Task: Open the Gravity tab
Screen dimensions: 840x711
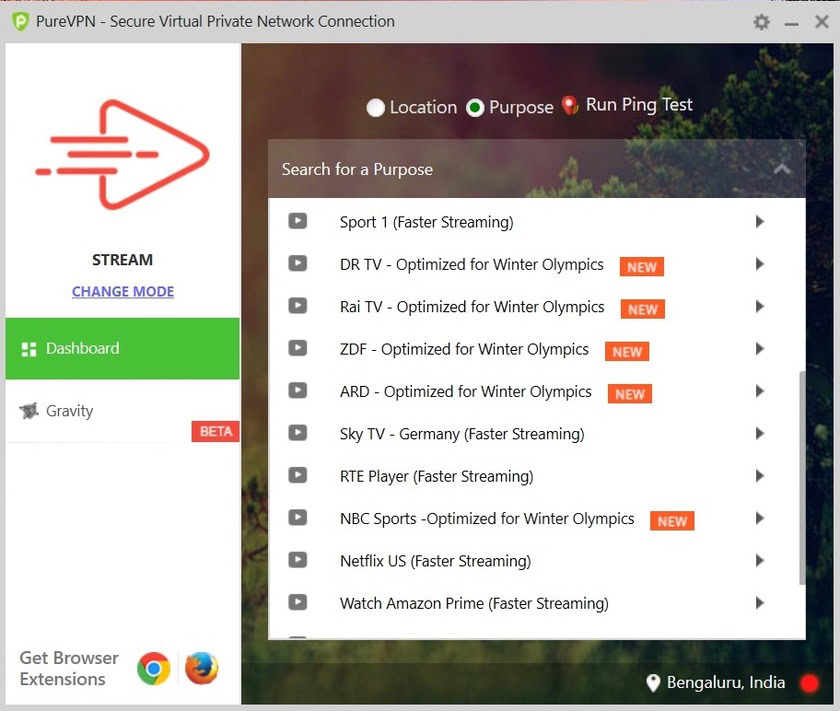Action: (122, 411)
